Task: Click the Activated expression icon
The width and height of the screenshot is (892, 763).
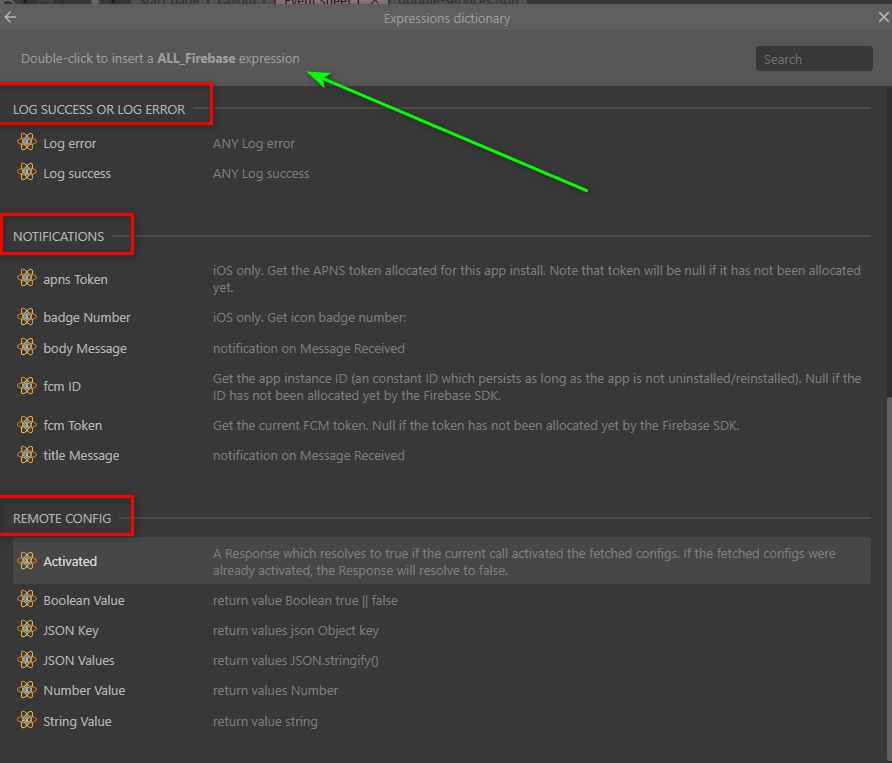Action: point(27,561)
